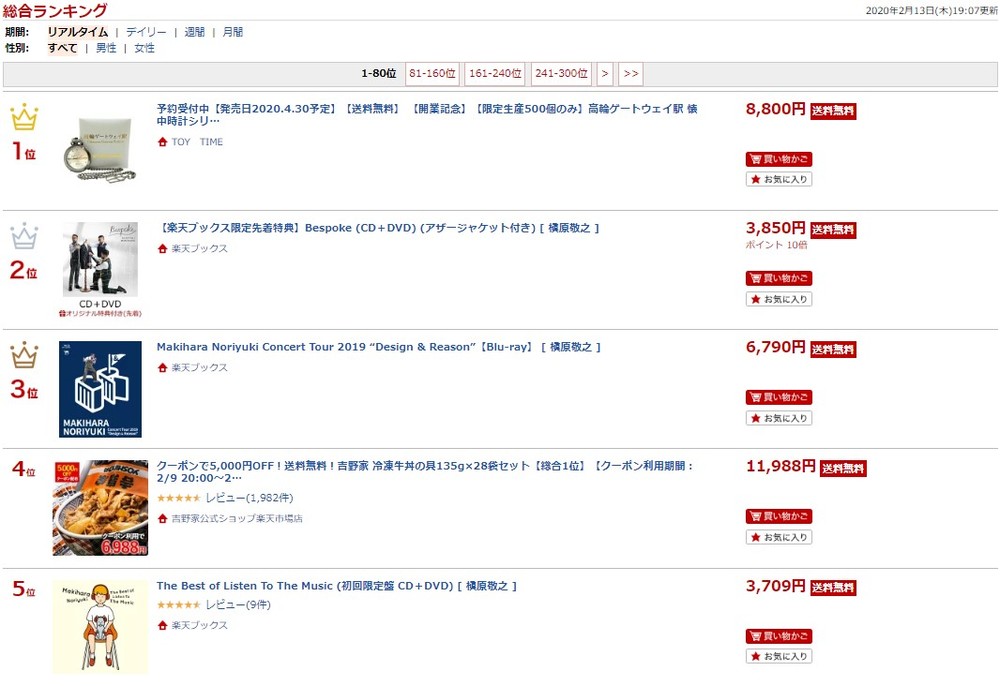Click the home icon beside TOY TIME shop

click(162, 142)
